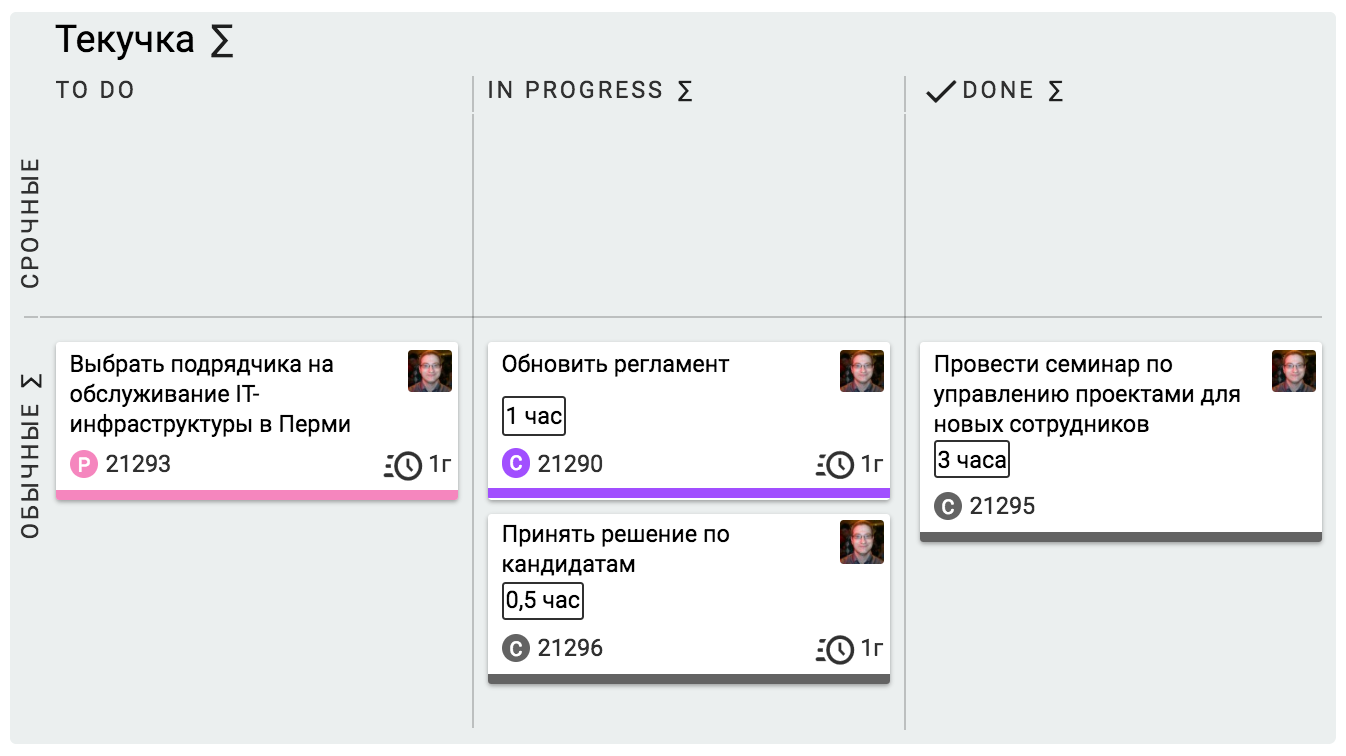Click the purple C badge on card 21290
Image resolution: width=1346 pixels, height=756 pixels.
516,464
